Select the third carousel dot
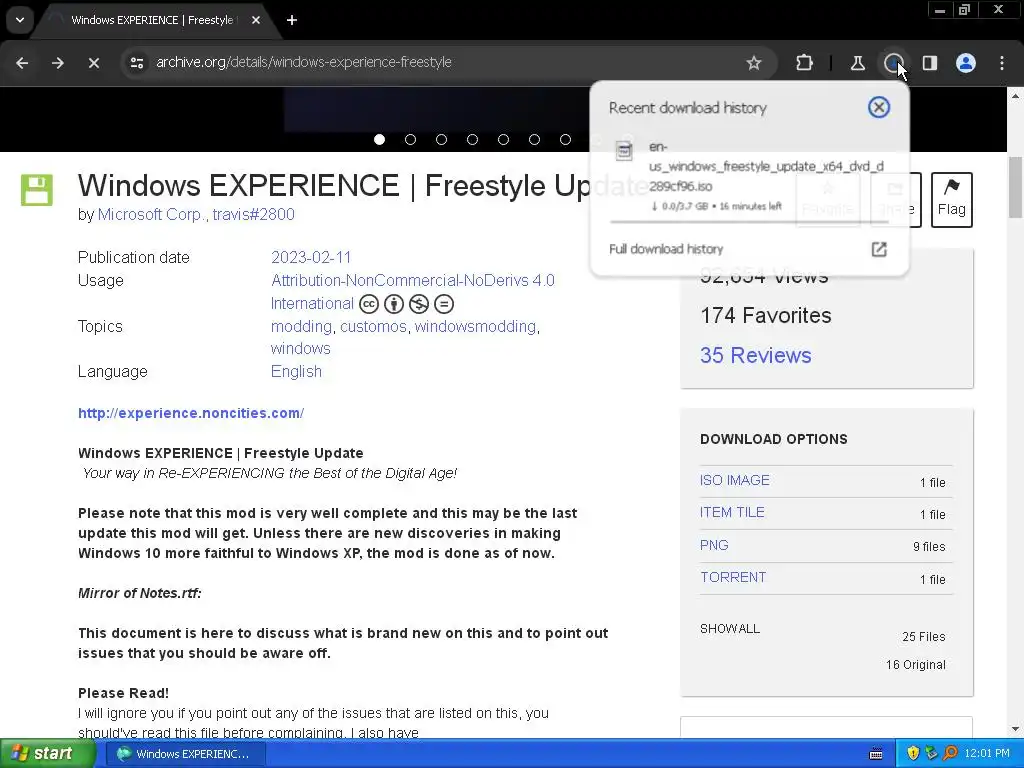This screenshot has height=768, width=1024. tap(441, 139)
